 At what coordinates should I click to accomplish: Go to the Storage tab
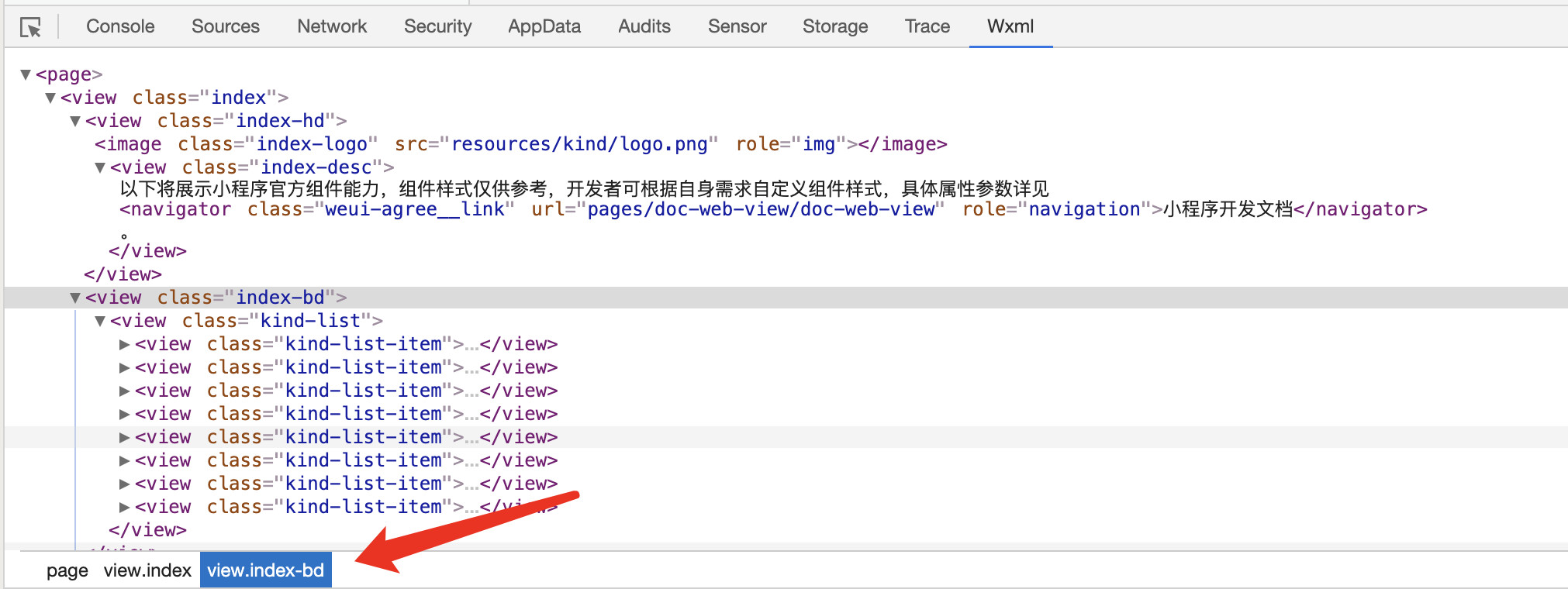coord(834,26)
